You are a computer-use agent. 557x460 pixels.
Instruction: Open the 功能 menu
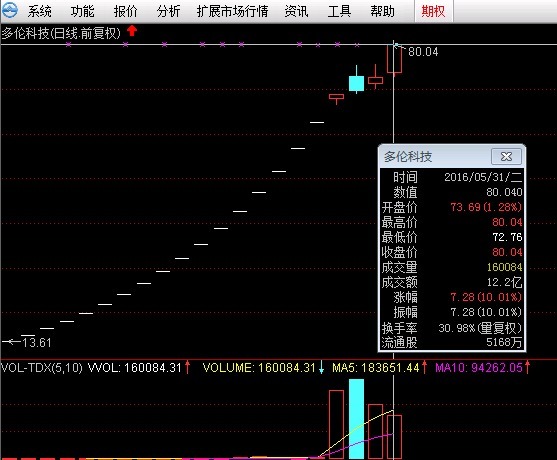[82, 11]
